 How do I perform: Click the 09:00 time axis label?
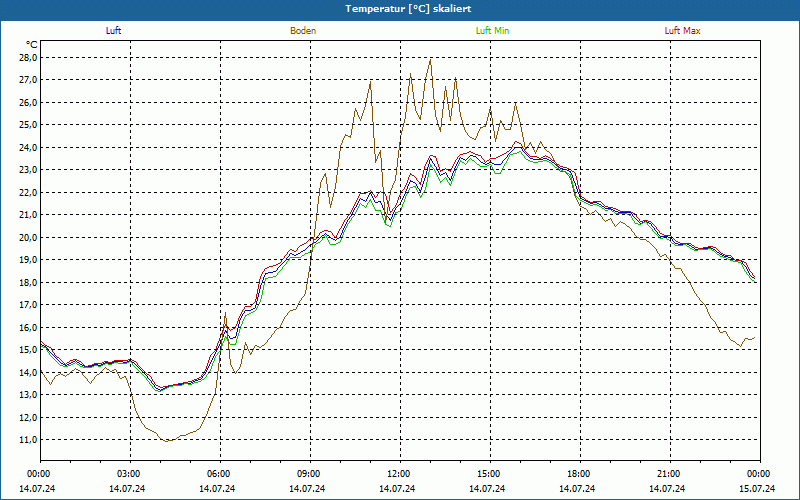click(308, 474)
